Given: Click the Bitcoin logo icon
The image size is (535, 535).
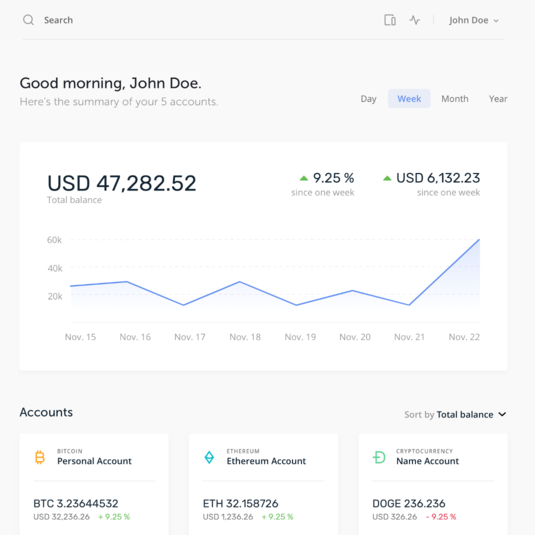Looking at the screenshot, I should 40,457.
